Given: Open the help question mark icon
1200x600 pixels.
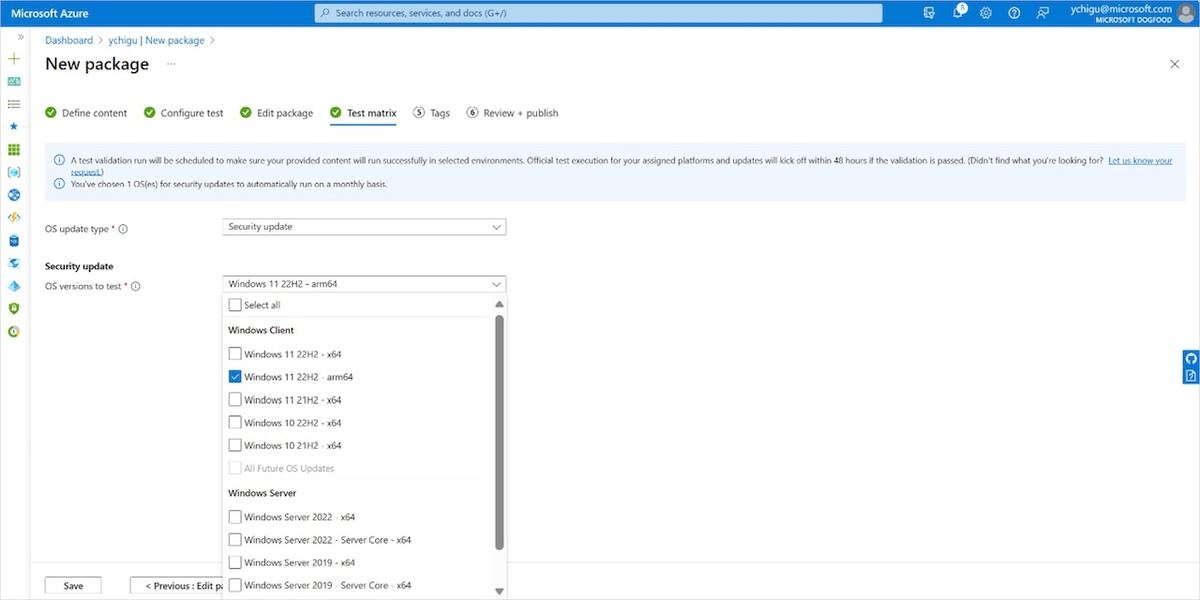Looking at the screenshot, I should tap(1014, 13).
